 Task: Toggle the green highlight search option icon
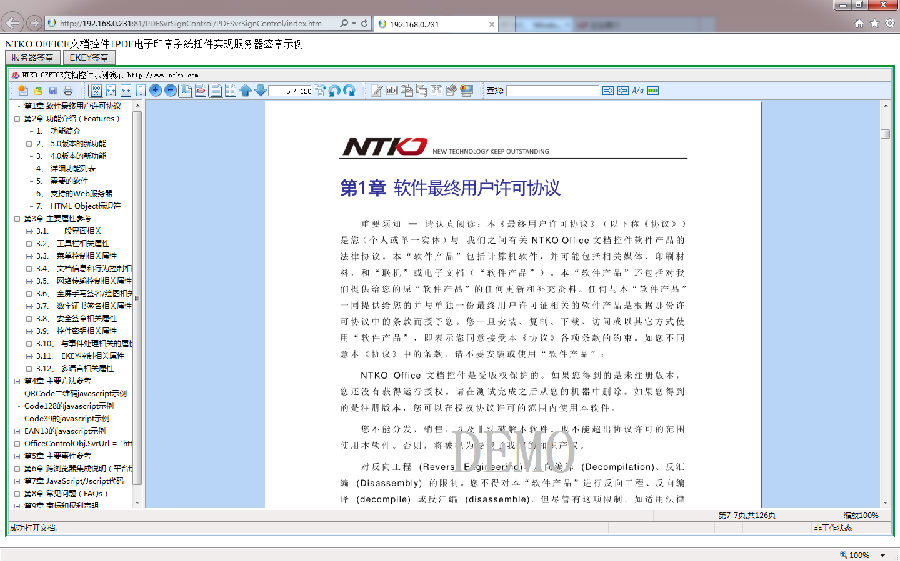coord(653,90)
